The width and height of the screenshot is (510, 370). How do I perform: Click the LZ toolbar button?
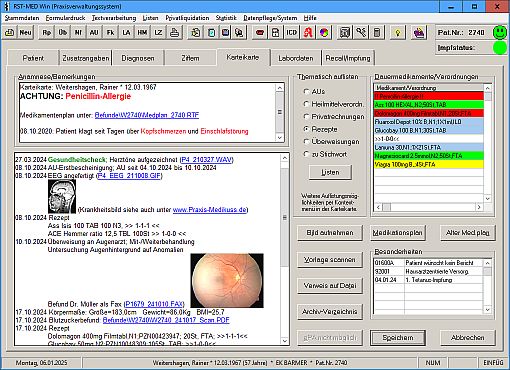coord(158,33)
